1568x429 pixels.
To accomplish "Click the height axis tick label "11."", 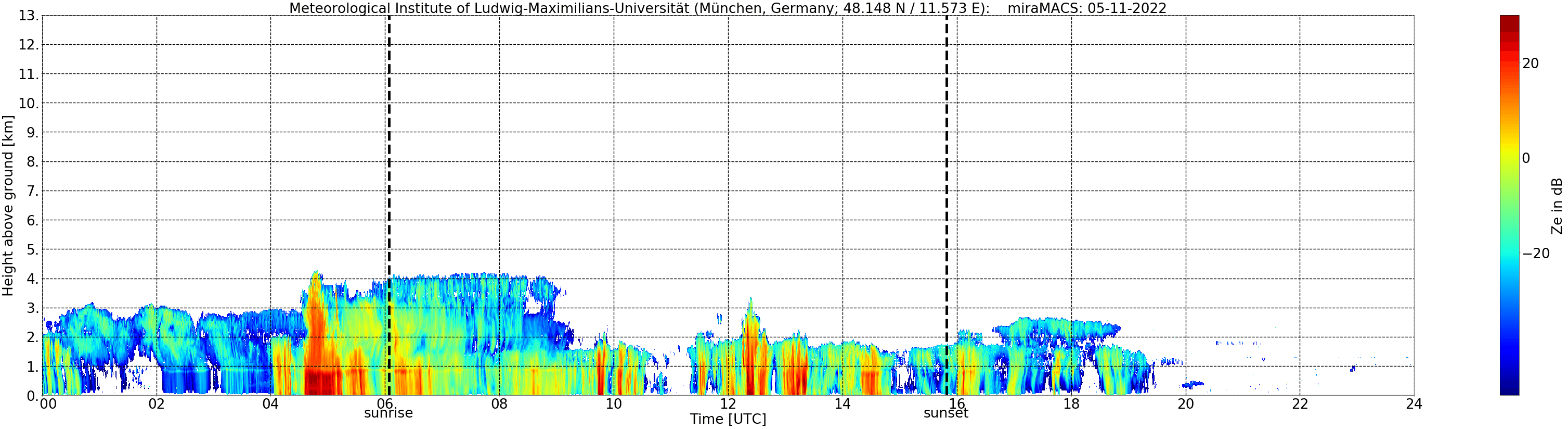I will click(x=28, y=74).
